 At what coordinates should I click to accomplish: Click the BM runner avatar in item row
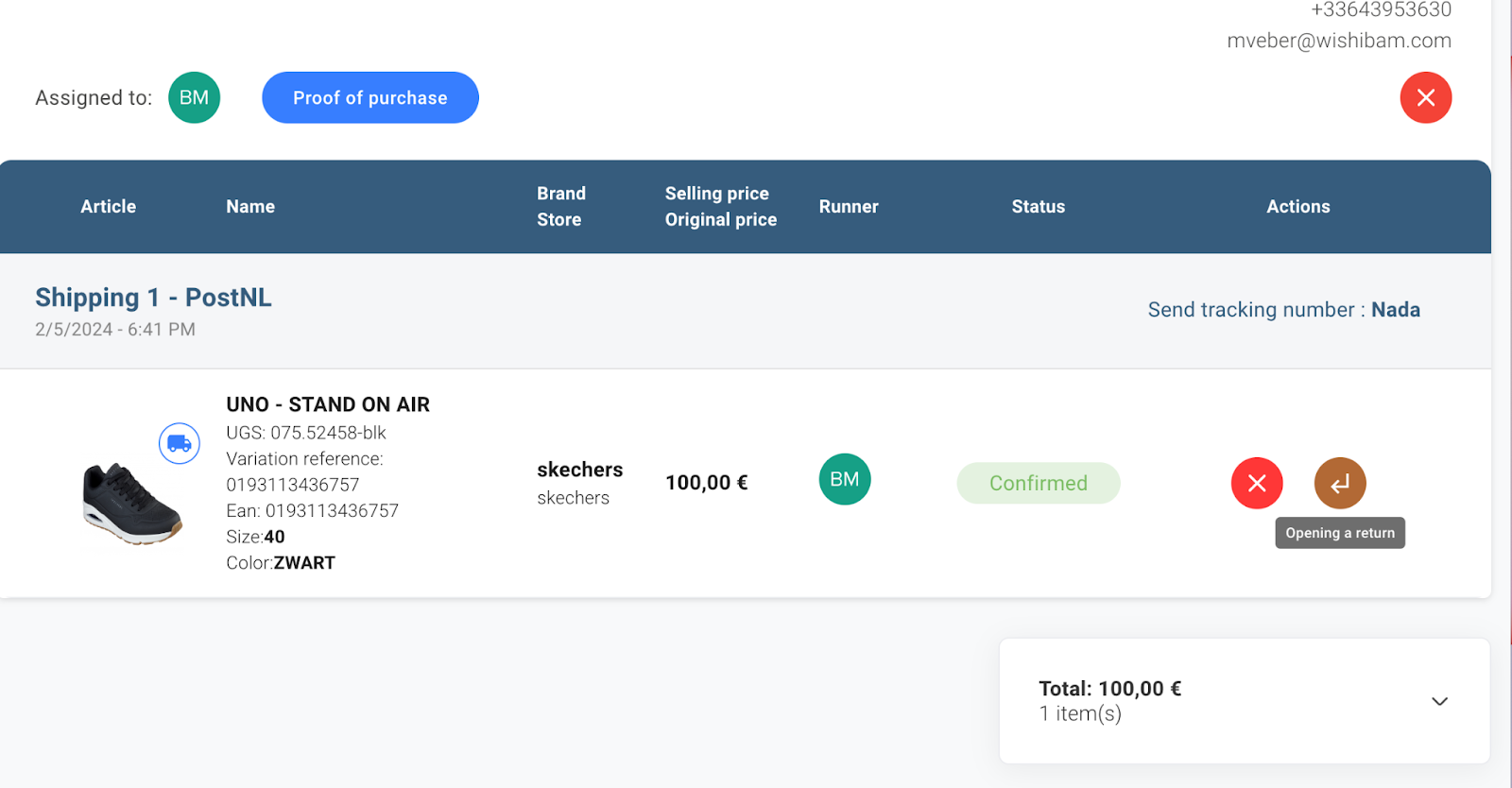845,479
